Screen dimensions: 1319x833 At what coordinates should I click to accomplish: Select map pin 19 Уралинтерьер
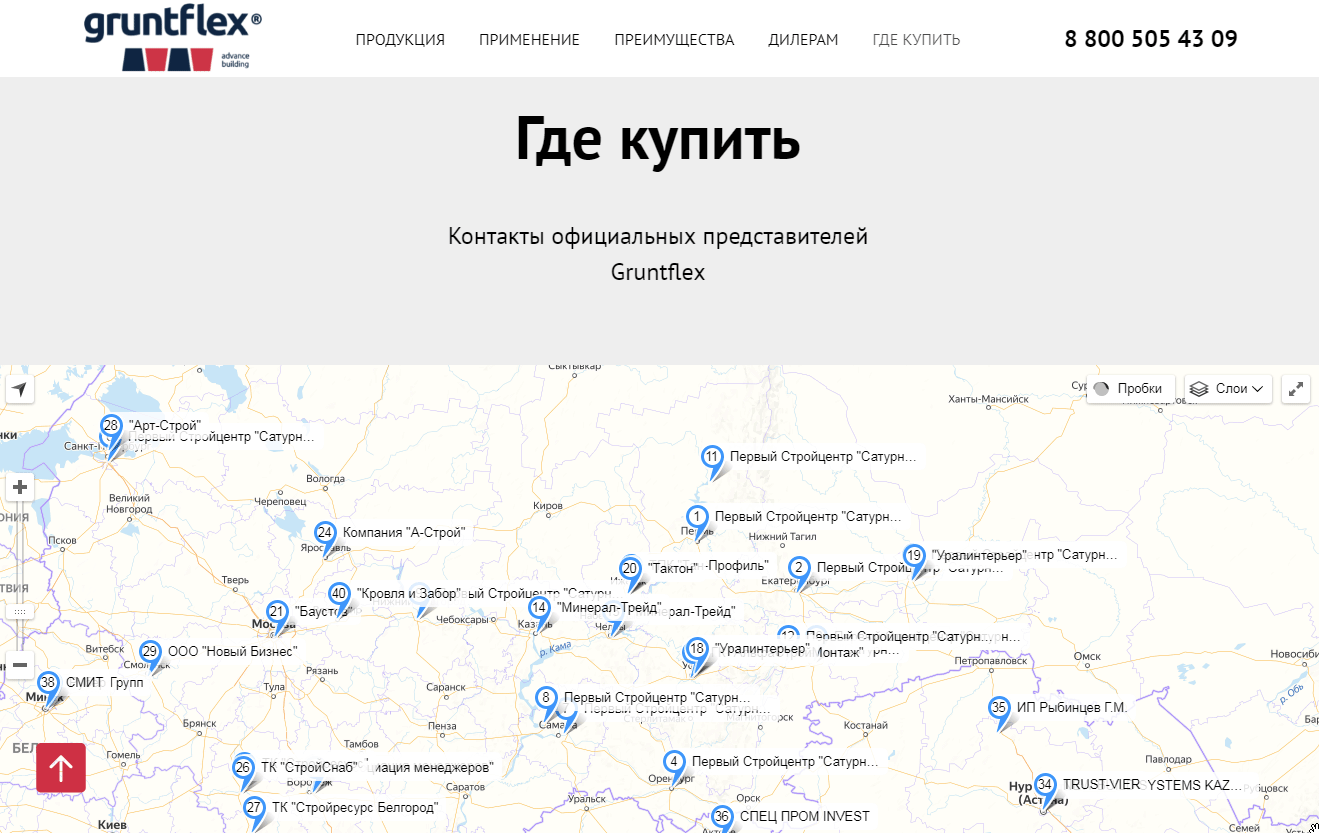click(x=913, y=557)
